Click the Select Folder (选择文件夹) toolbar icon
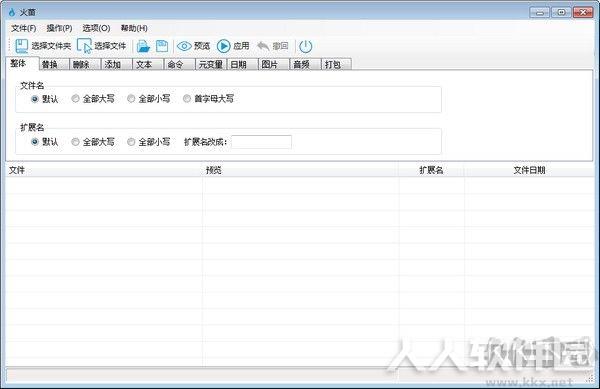600x389 pixels. [x=21, y=46]
